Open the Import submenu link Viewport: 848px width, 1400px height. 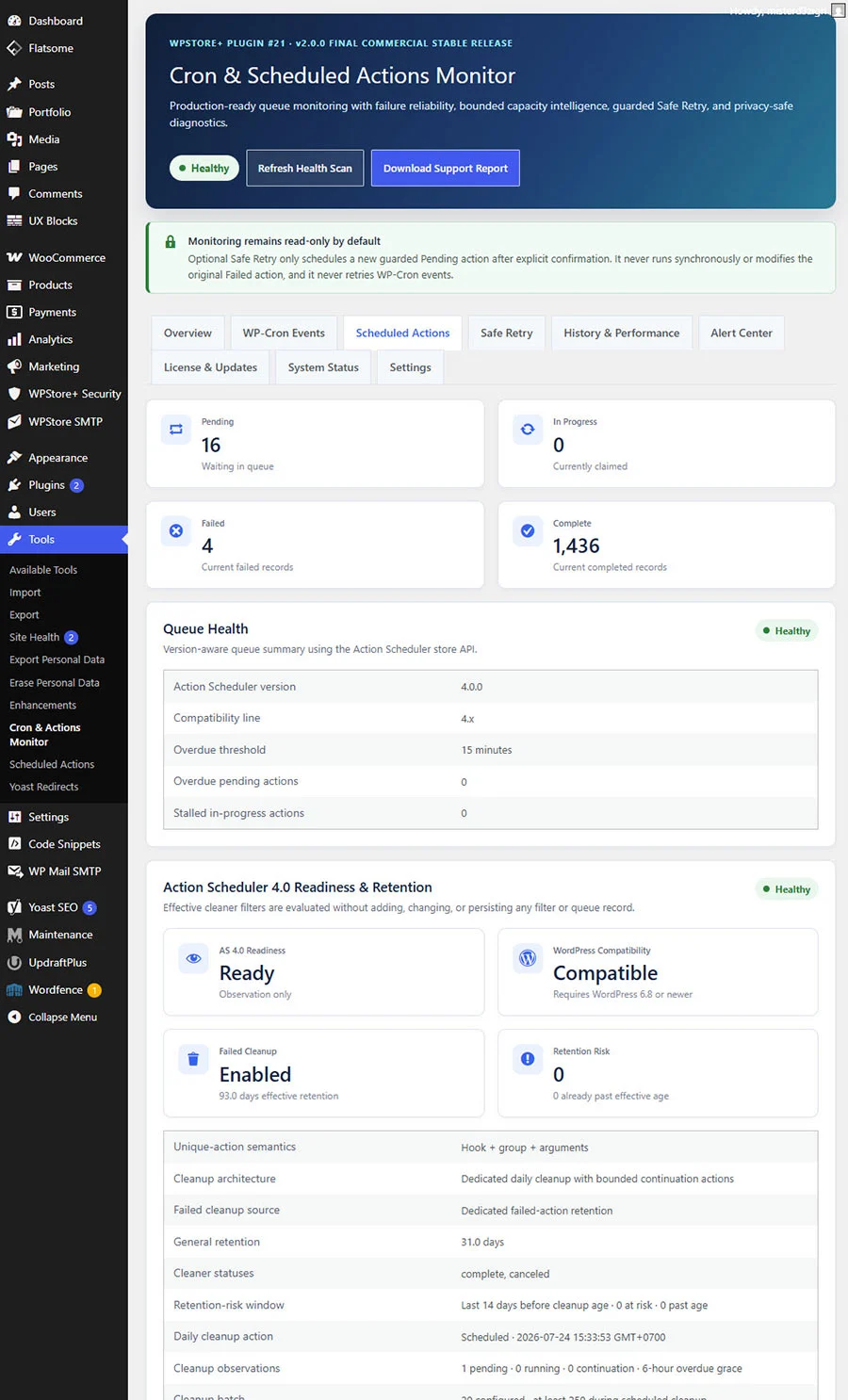coord(25,593)
